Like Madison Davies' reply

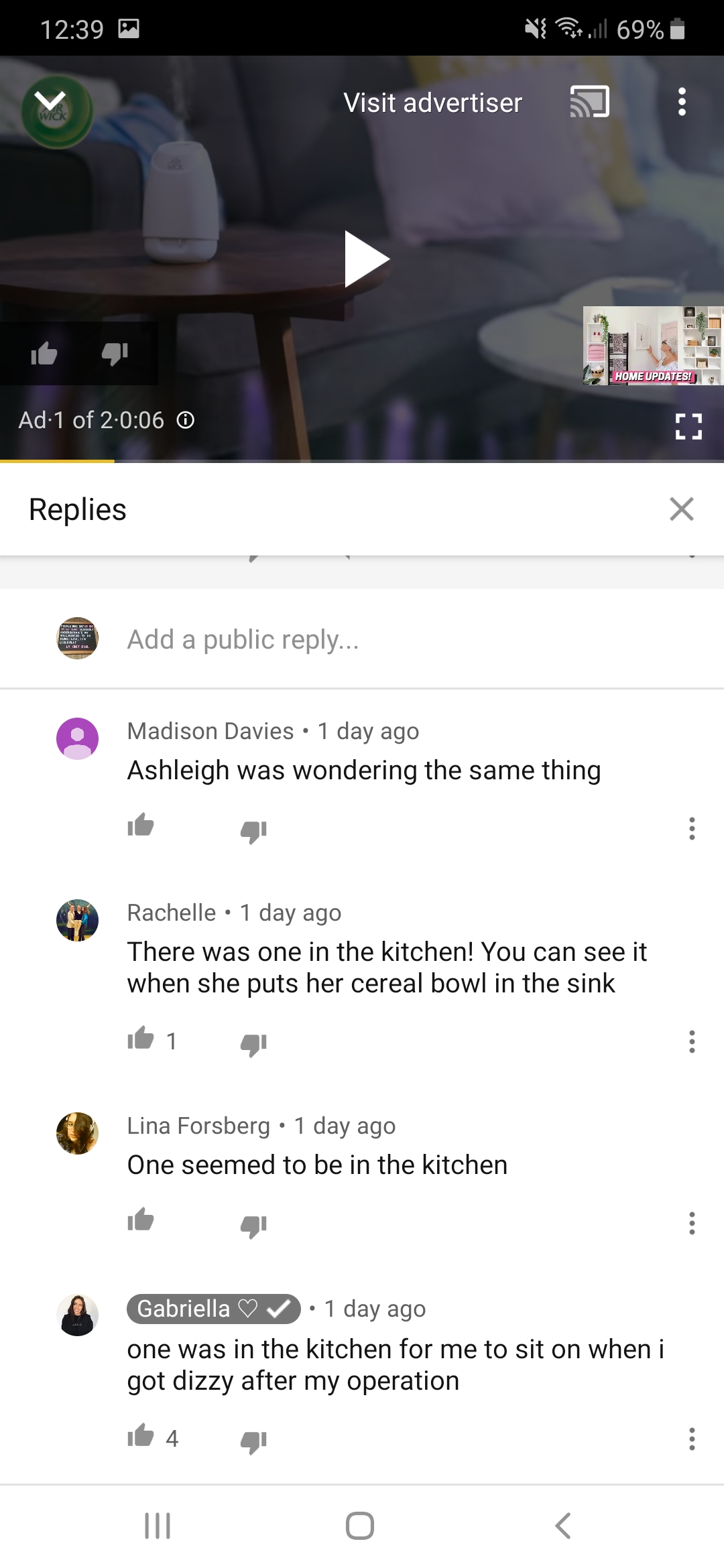141,826
